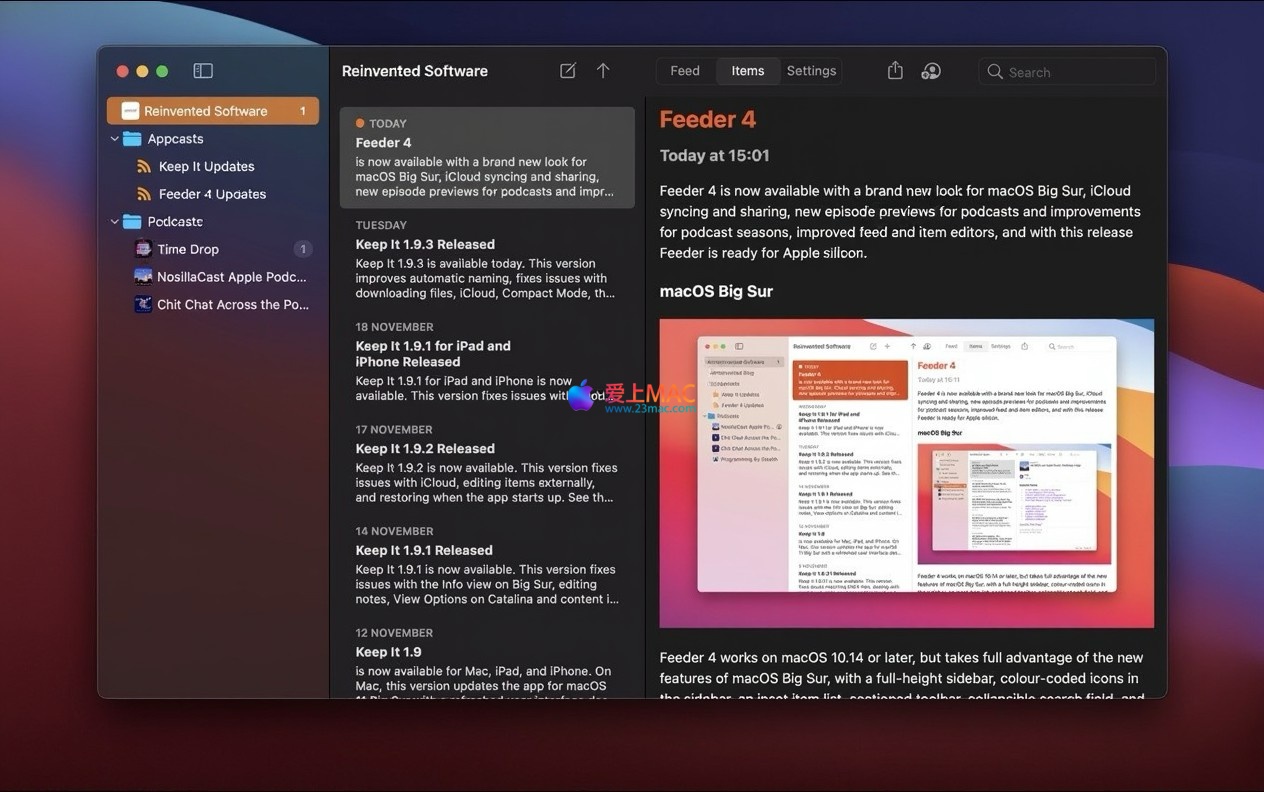Open the Time Drop podcast

click(x=188, y=249)
